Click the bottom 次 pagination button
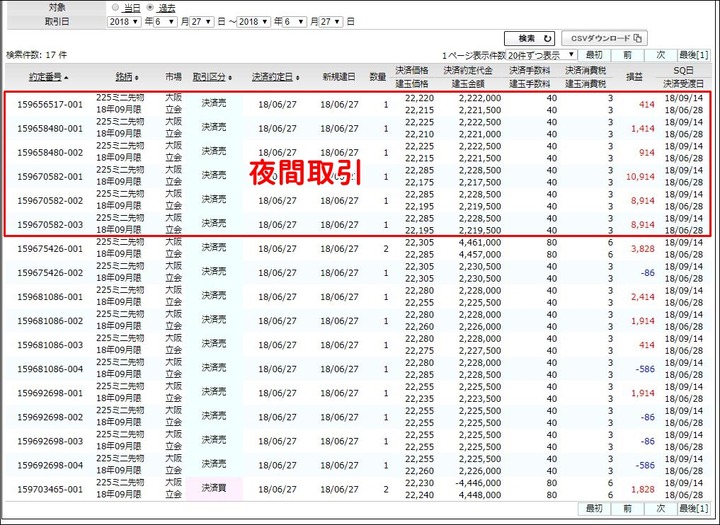This screenshot has height=525, width=720. click(661, 508)
